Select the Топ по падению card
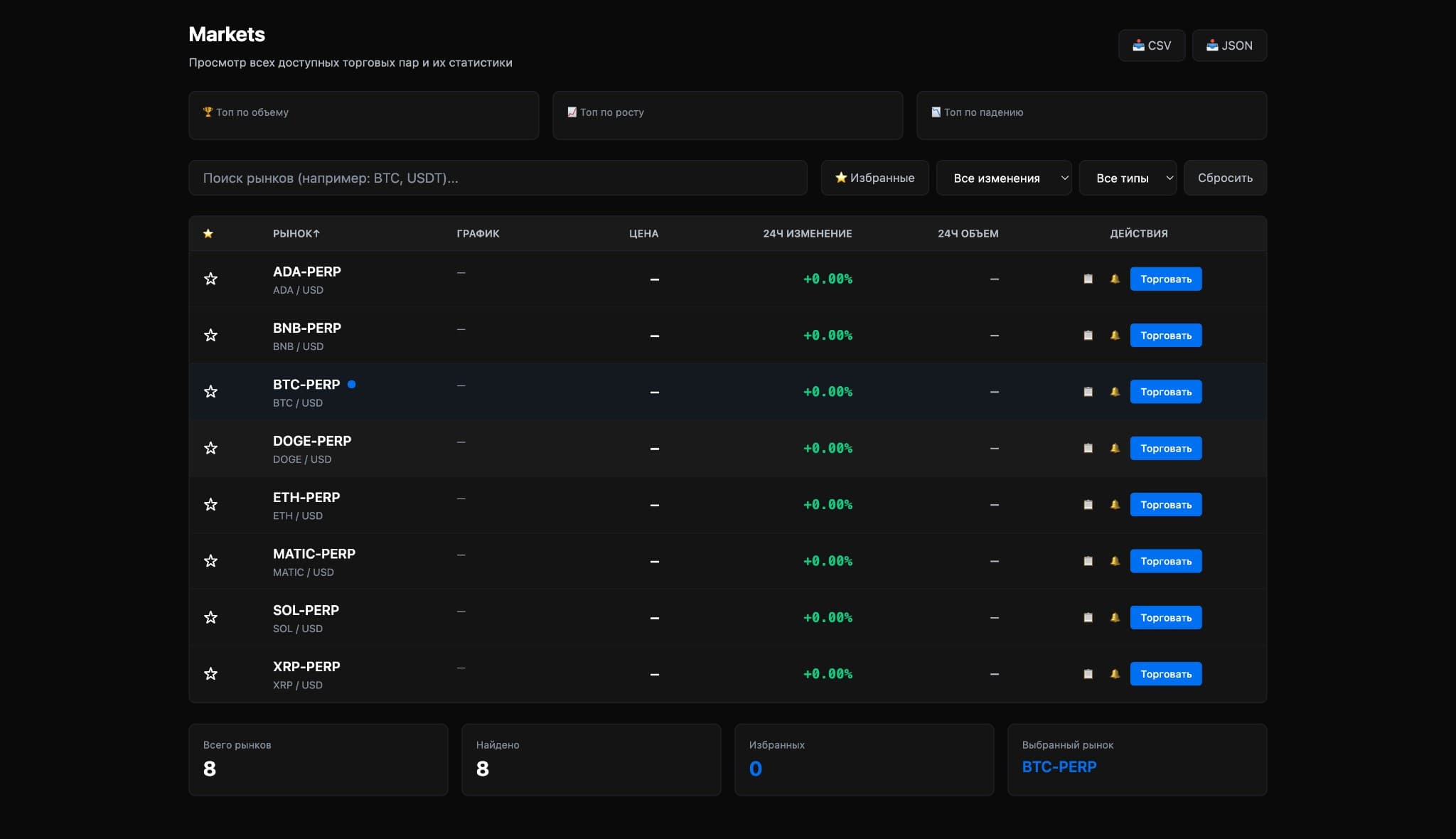 click(1092, 114)
